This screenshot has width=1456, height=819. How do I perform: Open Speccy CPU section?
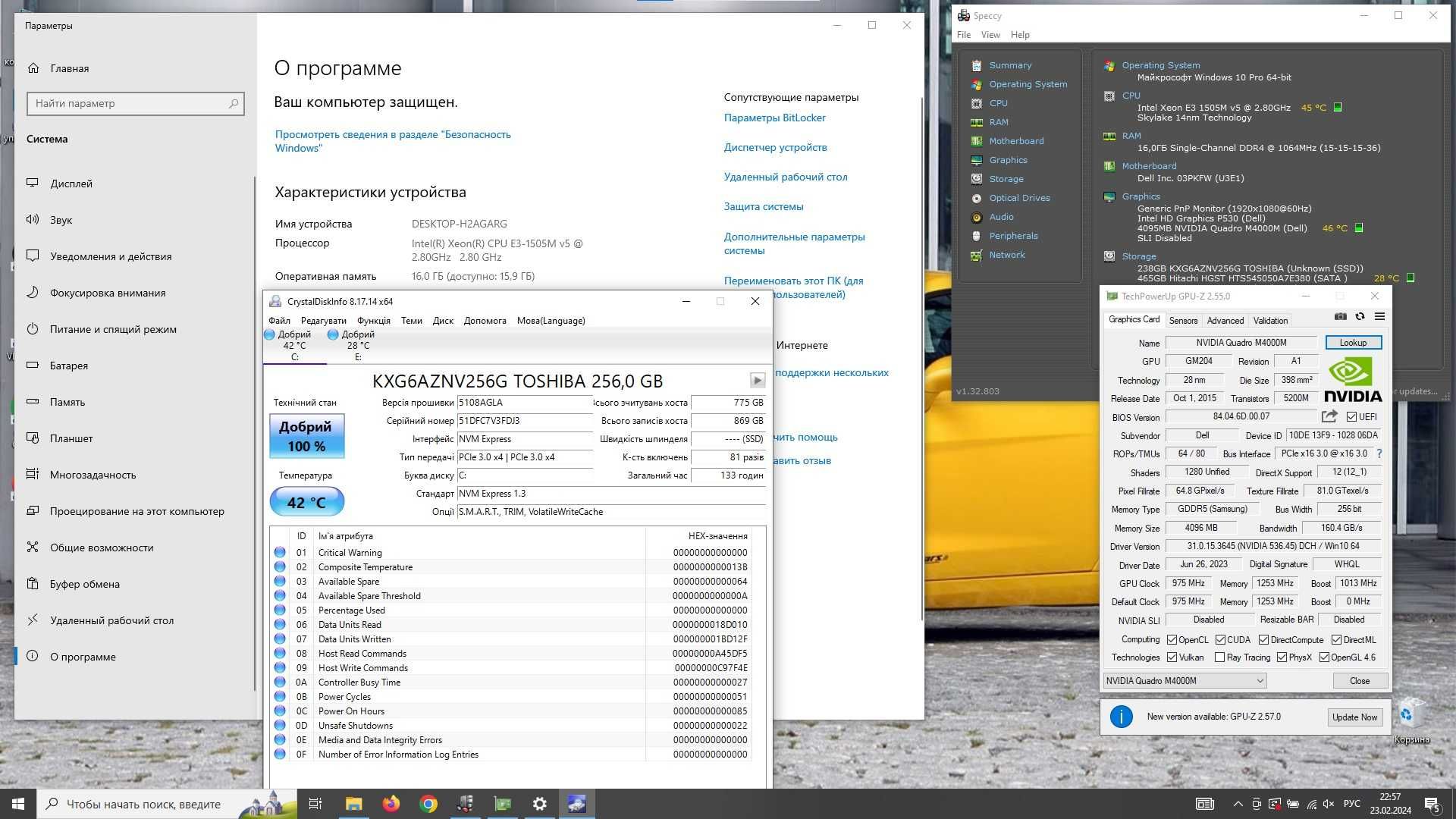click(998, 103)
